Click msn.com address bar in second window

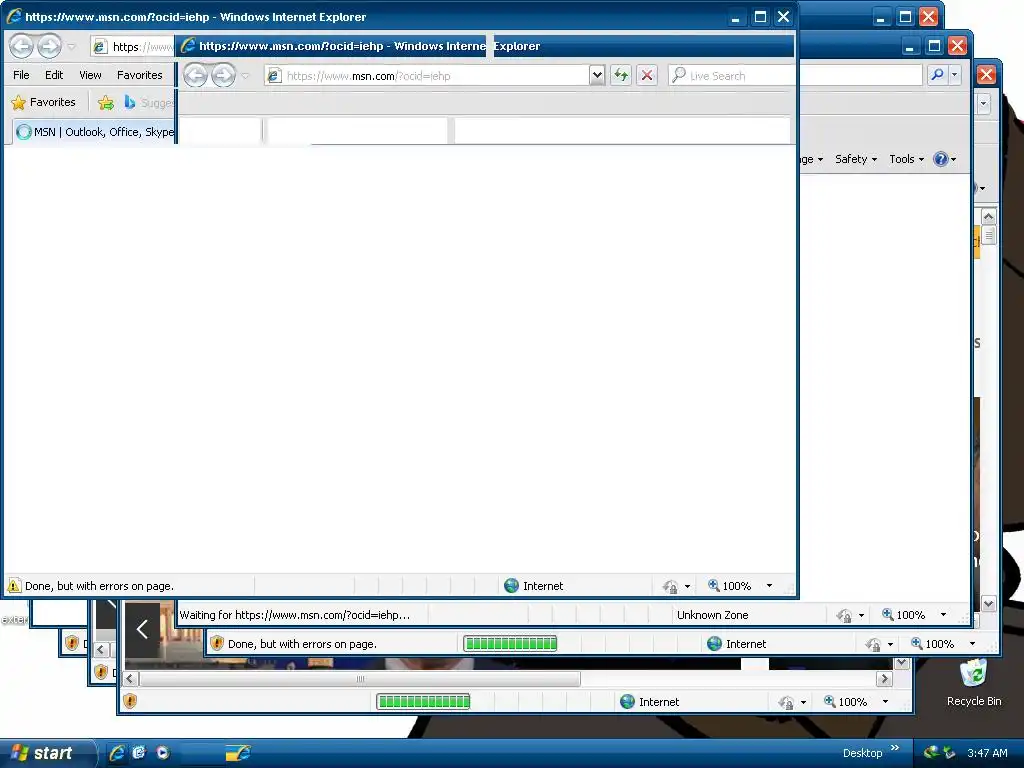click(x=427, y=76)
